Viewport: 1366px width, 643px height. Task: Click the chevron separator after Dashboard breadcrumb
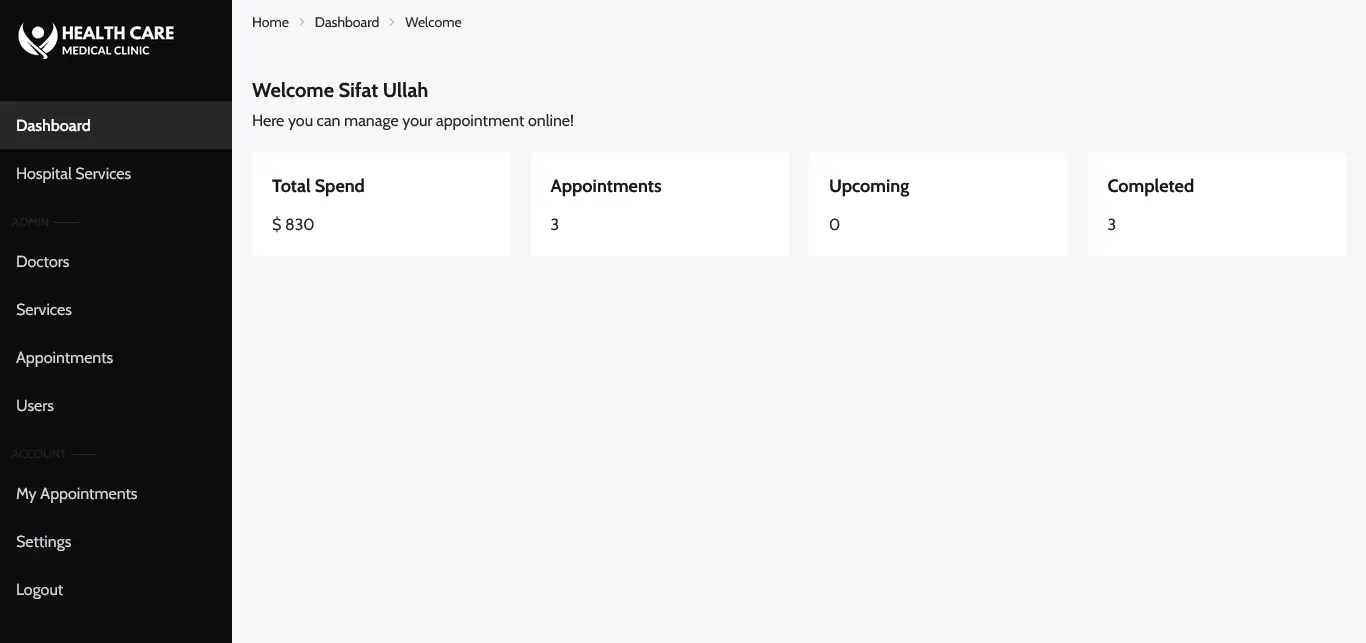[x=392, y=22]
